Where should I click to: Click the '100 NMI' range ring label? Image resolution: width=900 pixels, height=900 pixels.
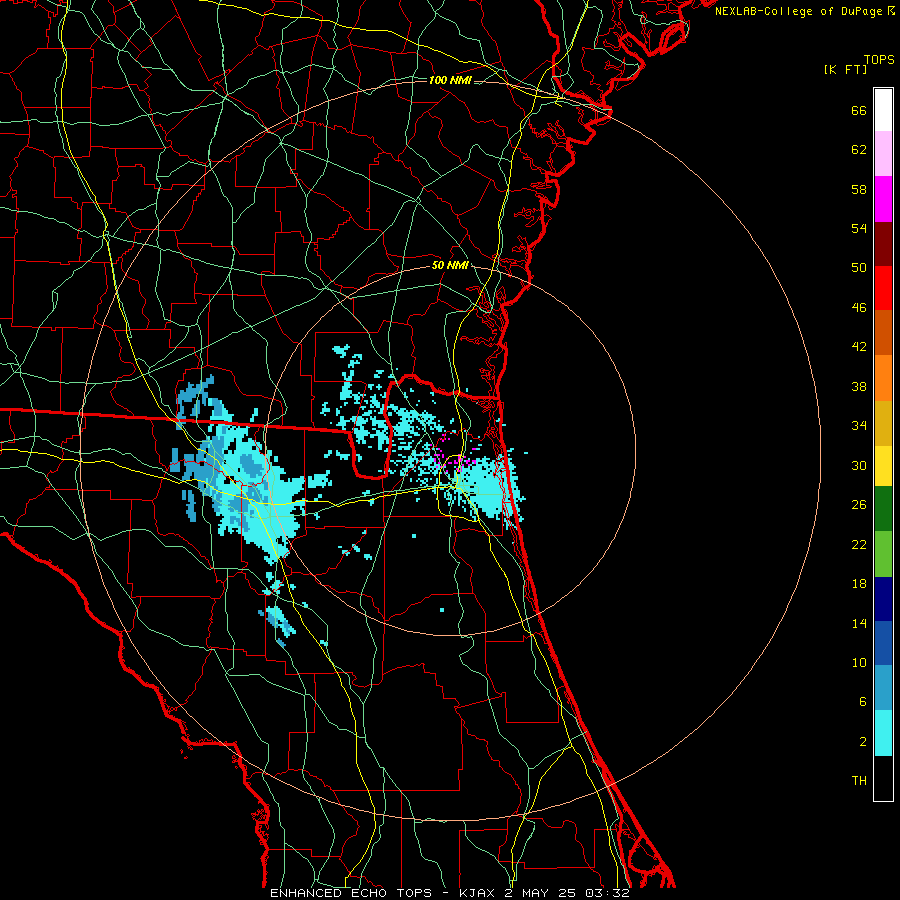point(450,80)
